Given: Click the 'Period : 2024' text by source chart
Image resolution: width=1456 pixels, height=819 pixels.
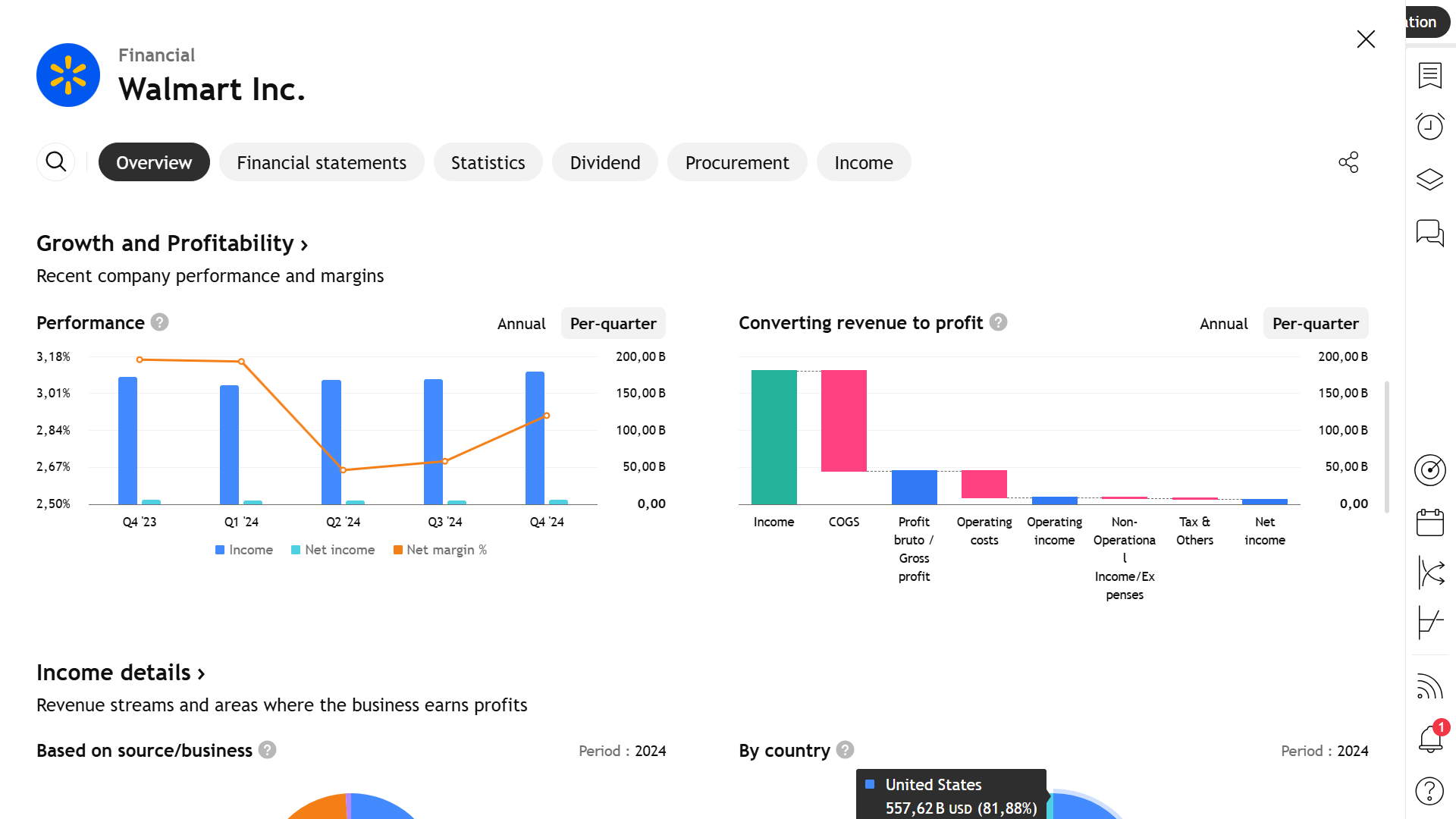Looking at the screenshot, I should tap(623, 751).
